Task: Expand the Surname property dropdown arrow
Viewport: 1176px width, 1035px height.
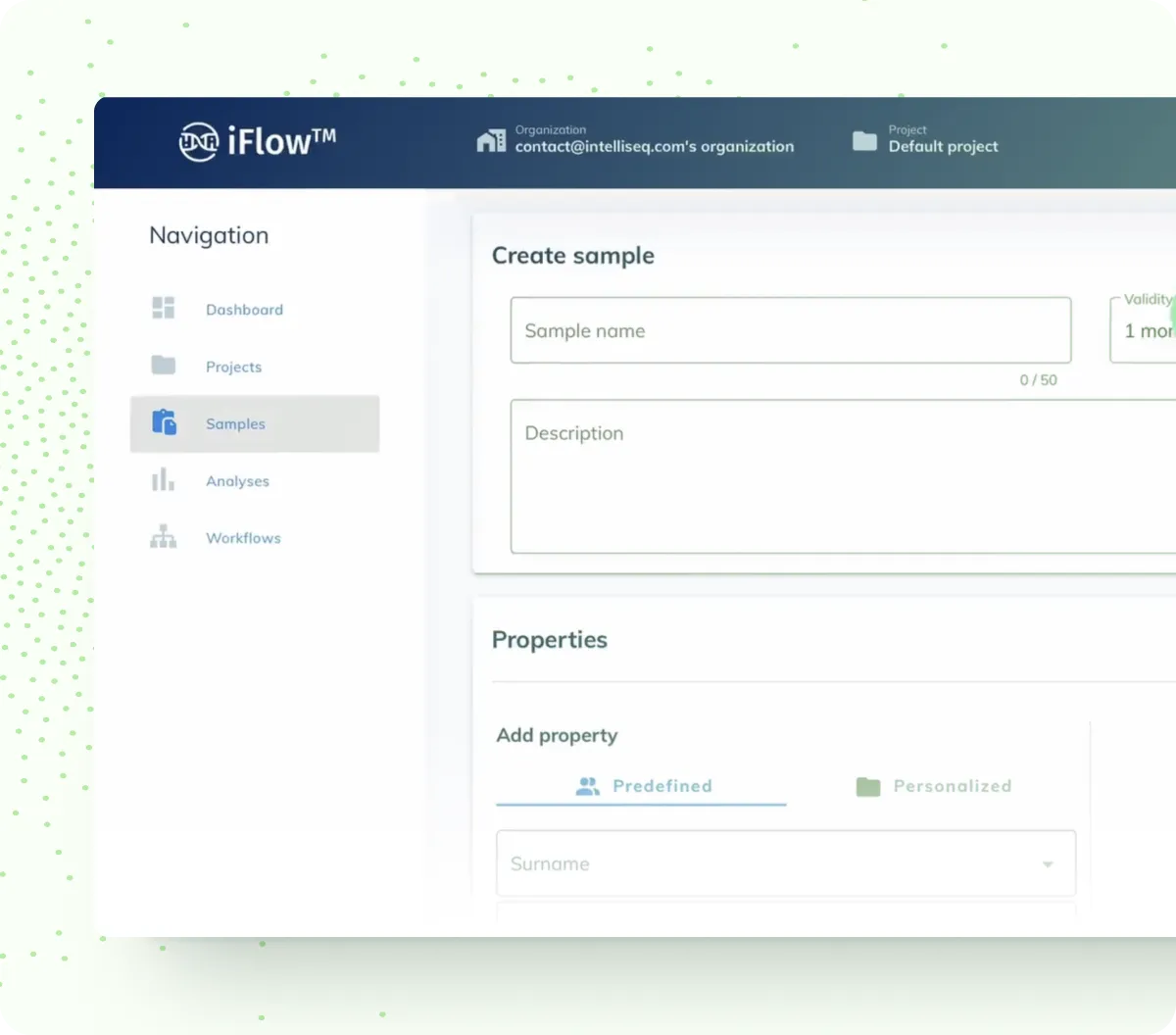Action: [x=1048, y=864]
